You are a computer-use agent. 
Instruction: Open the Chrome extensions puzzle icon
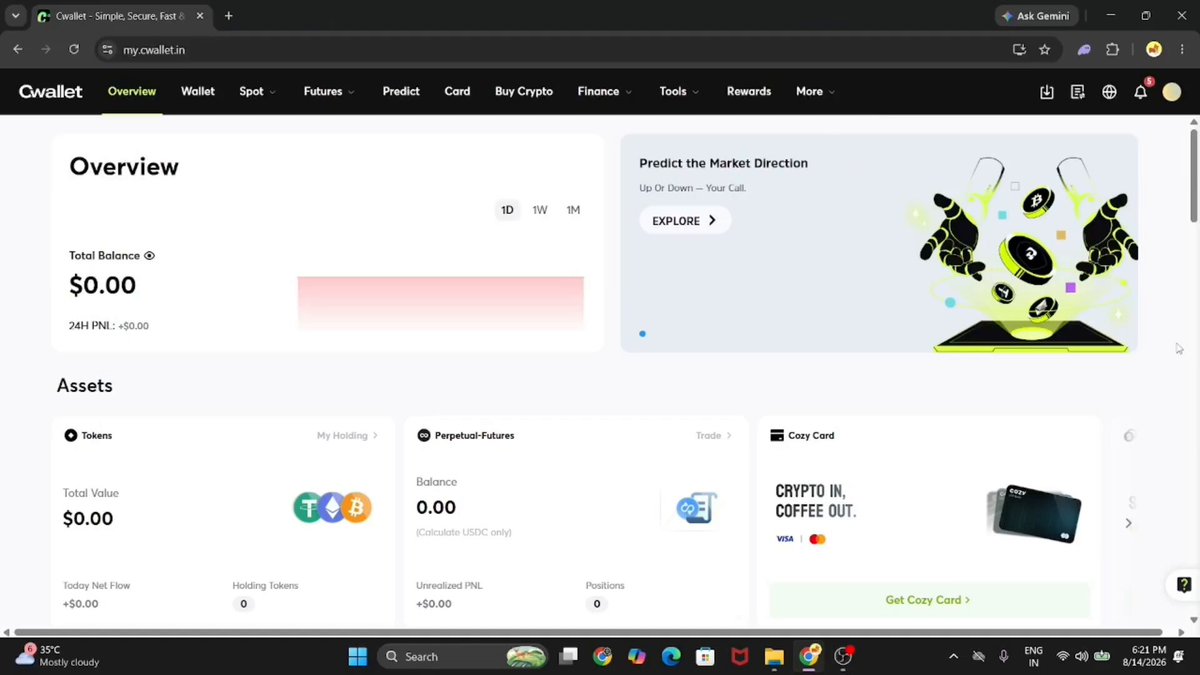point(1113,49)
